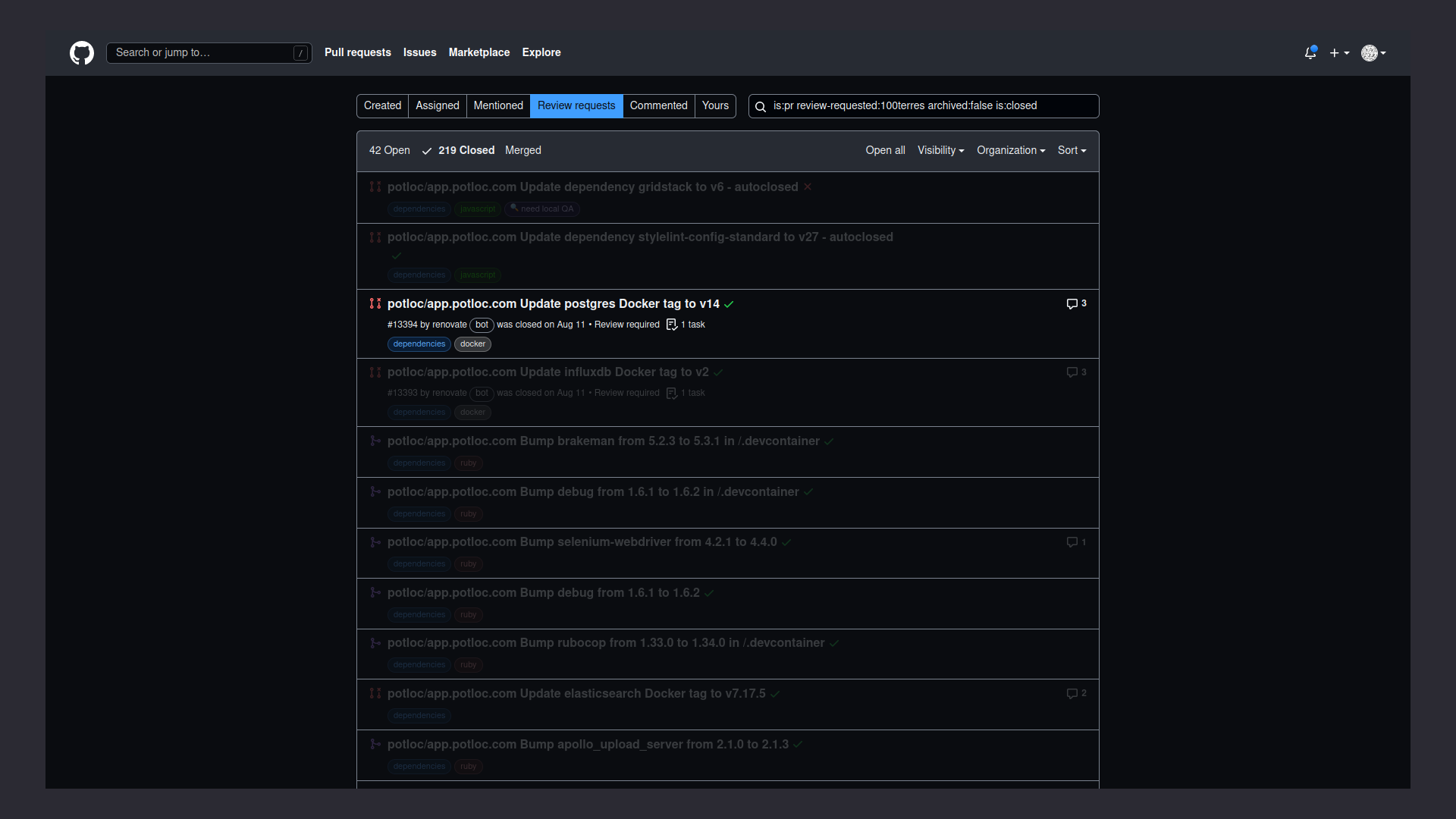This screenshot has width=1456, height=819.
Task: Click green checkmark status on postgres PR
Action: click(729, 304)
